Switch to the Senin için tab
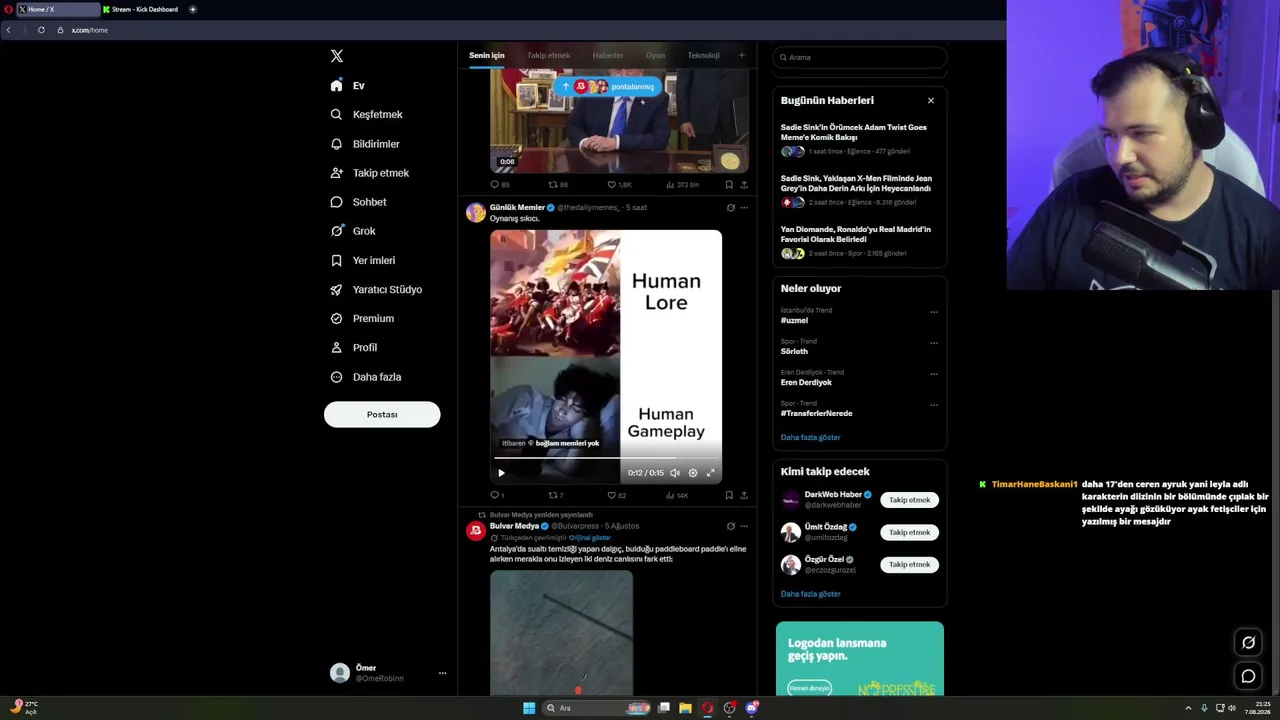This screenshot has width=1280, height=720. [487, 55]
